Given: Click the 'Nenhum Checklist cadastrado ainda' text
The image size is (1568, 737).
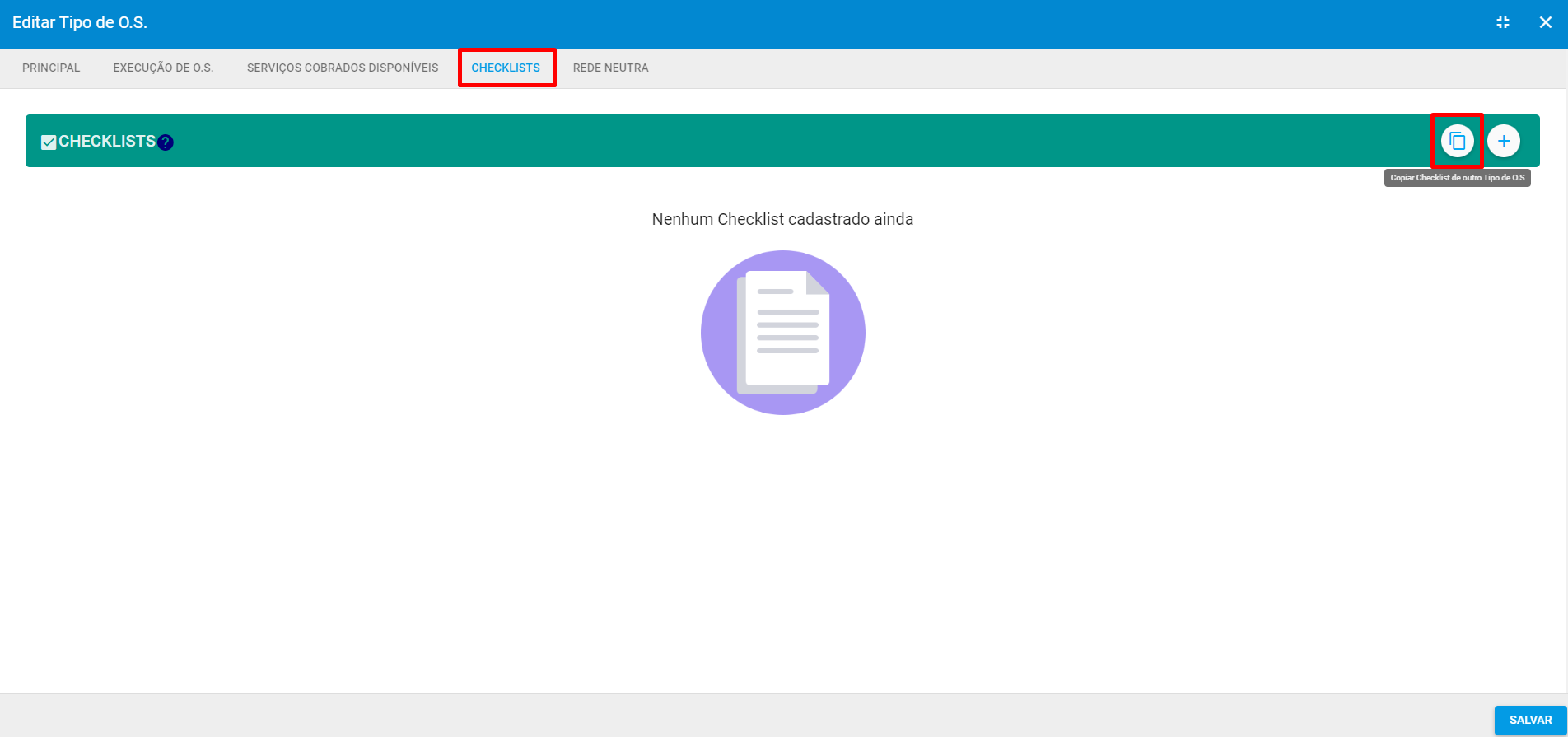Looking at the screenshot, I should [782, 219].
